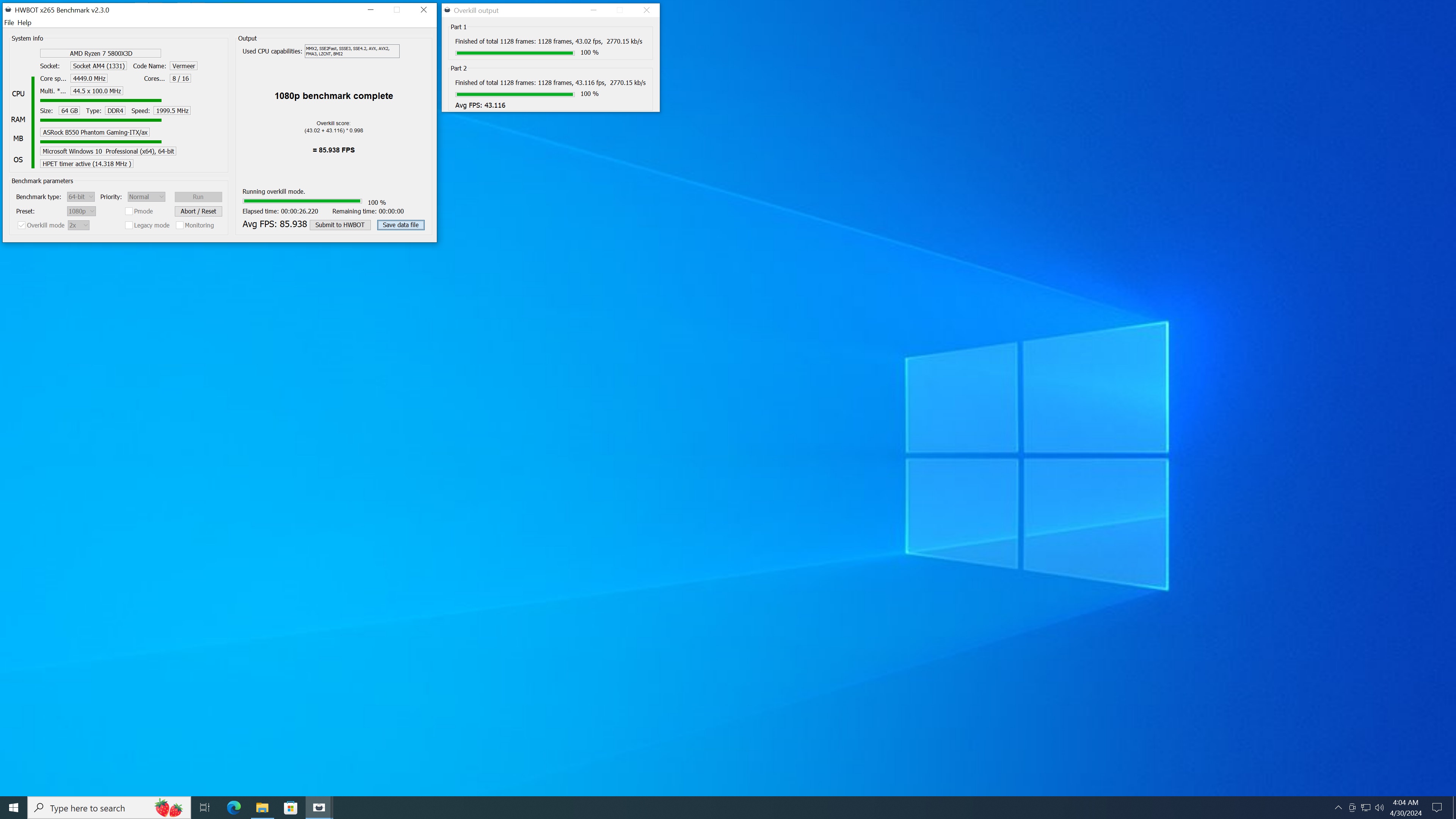Open the Action Center notifications icon
Viewport: 1456px width, 819px height.
point(1437,808)
